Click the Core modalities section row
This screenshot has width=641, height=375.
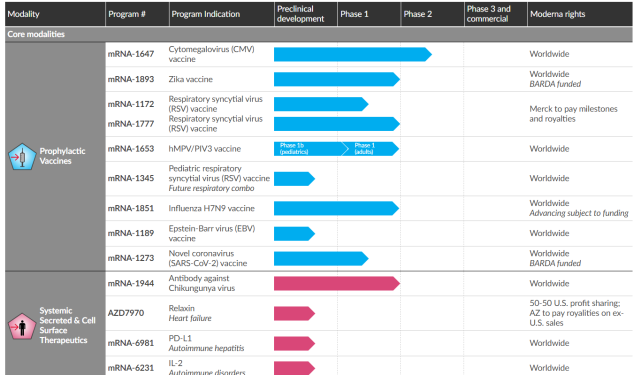pos(319,34)
